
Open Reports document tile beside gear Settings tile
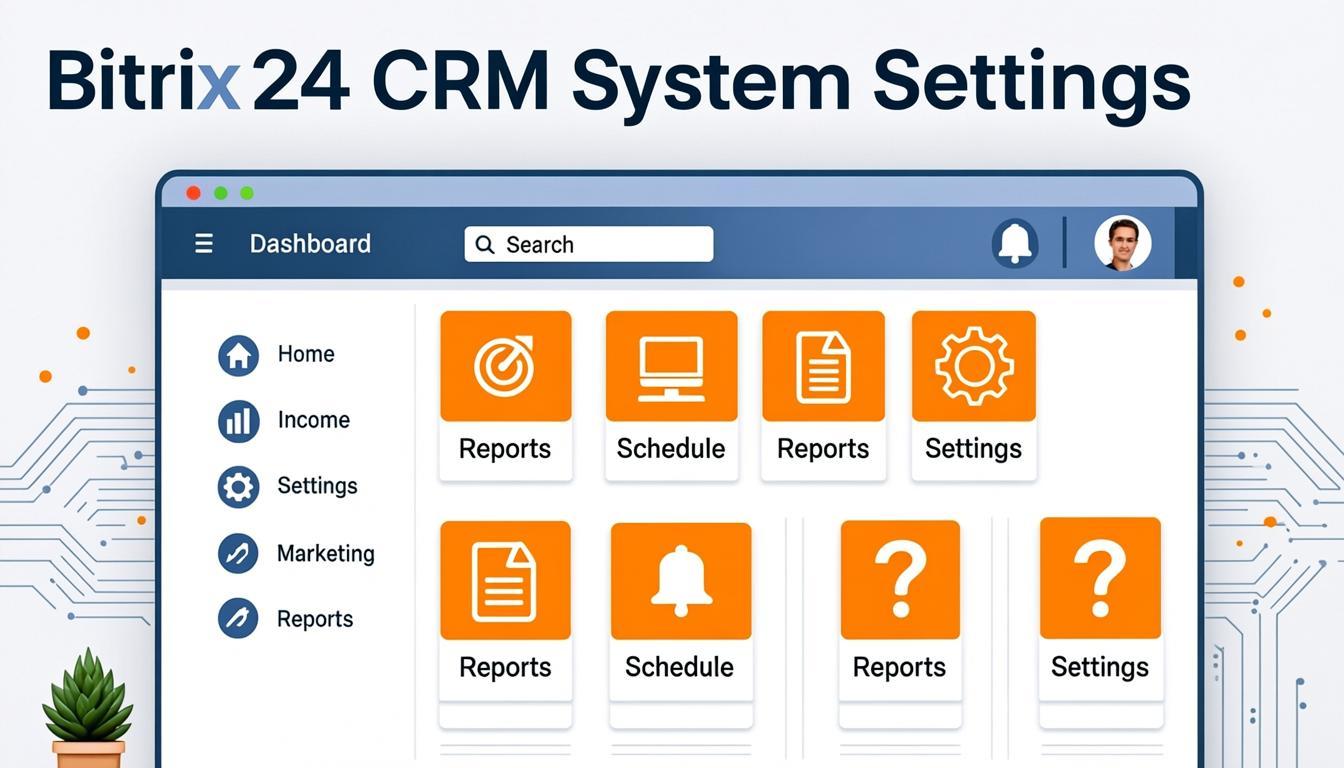click(823, 395)
